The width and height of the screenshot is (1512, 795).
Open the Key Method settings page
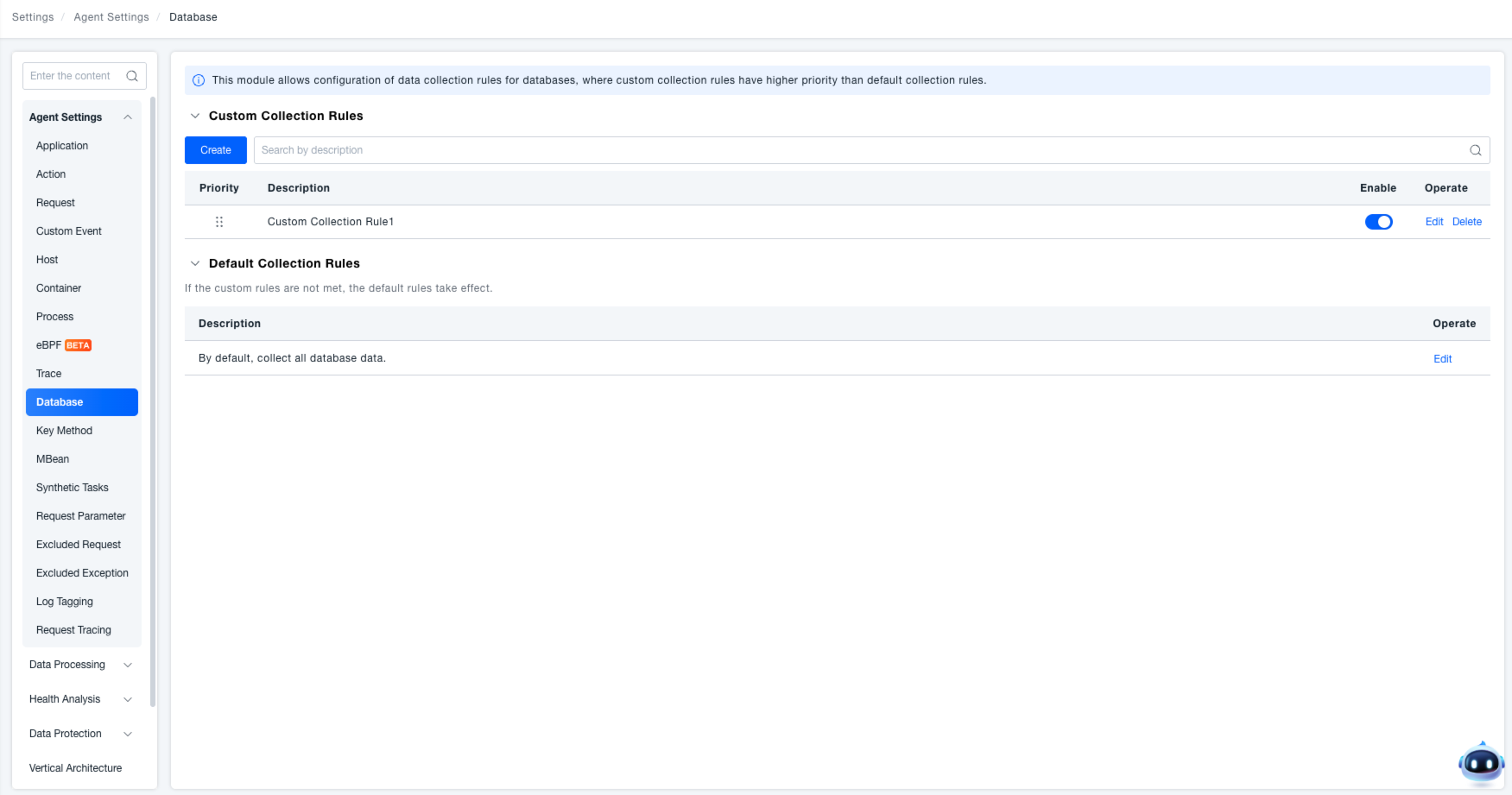(x=64, y=431)
